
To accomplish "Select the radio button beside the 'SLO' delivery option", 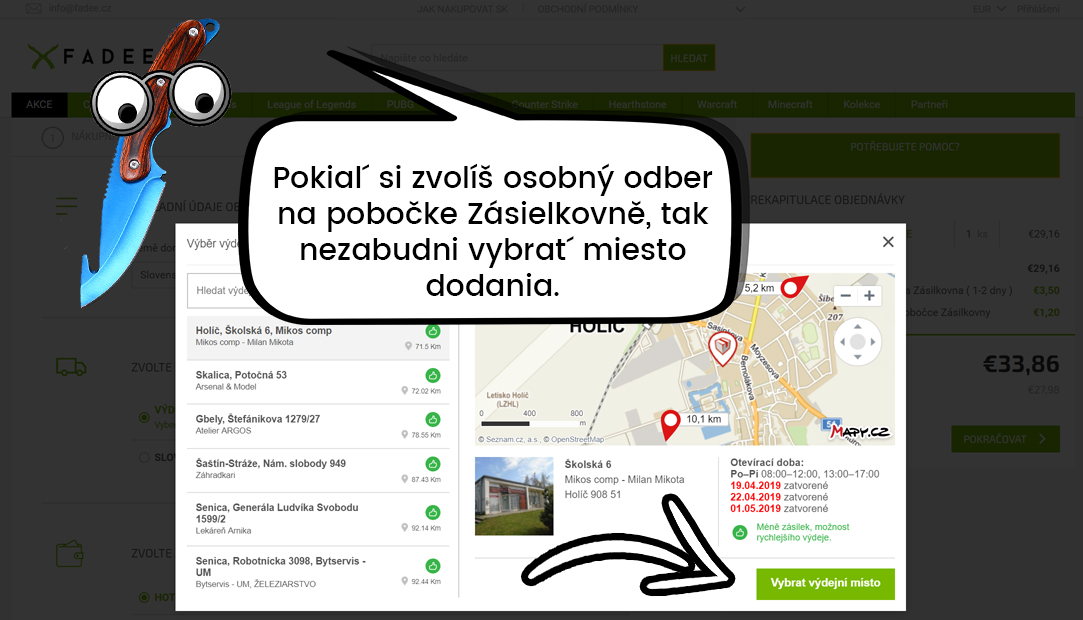I will pyautogui.click(x=144, y=457).
